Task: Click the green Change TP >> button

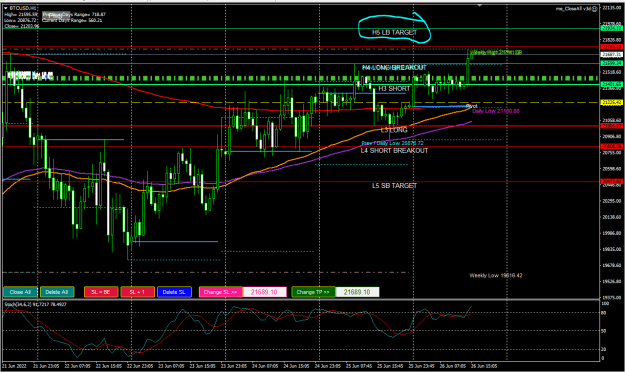Action: point(313,292)
